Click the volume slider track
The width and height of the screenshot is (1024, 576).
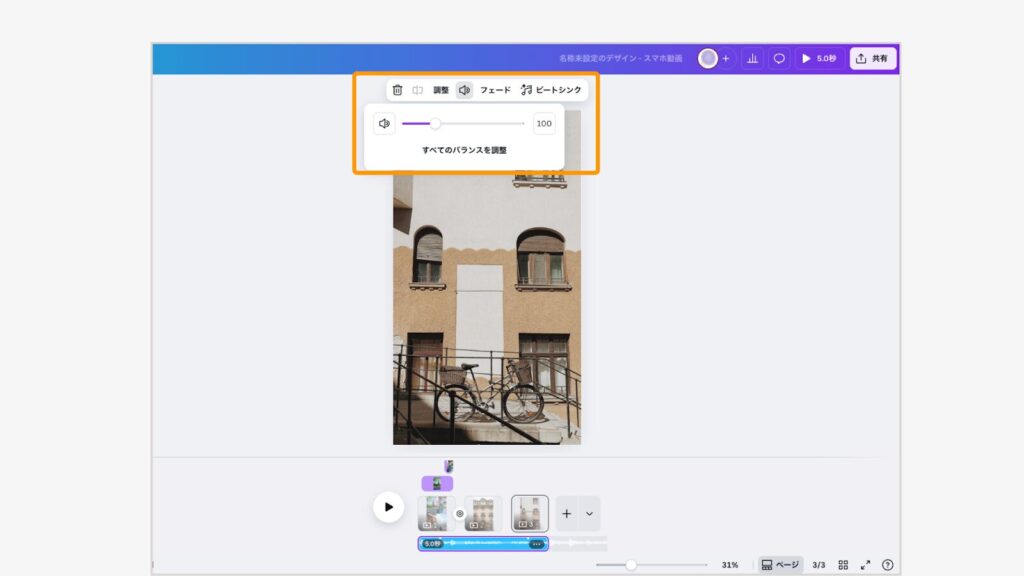pyautogui.click(x=480, y=124)
